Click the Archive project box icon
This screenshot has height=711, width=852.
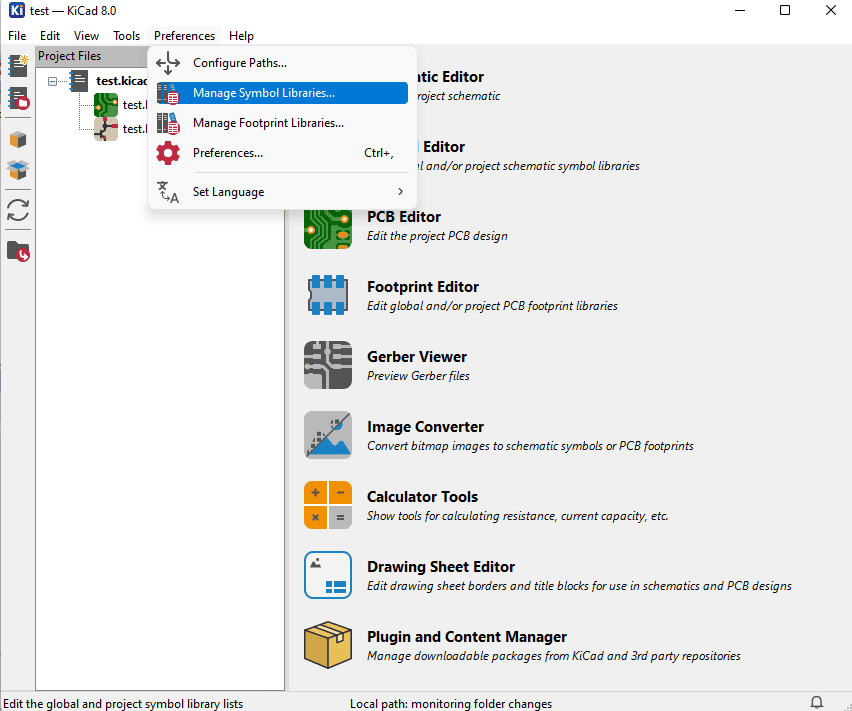[x=18, y=140]
